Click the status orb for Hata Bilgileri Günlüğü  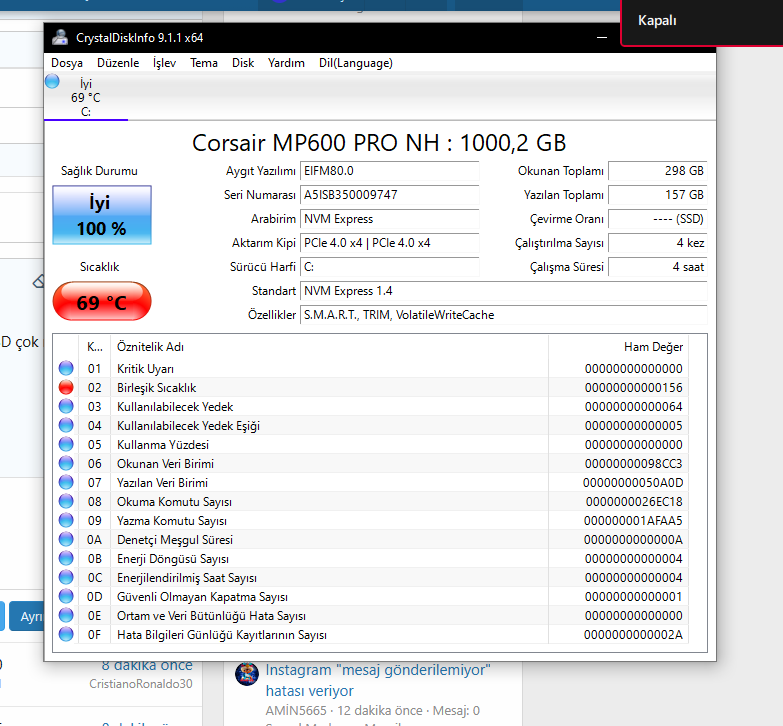tap(66, 634)
